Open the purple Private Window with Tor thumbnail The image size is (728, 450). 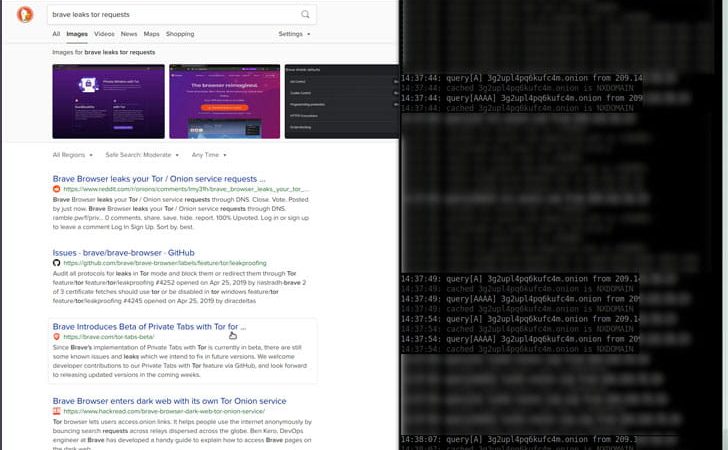coord(108,101)
